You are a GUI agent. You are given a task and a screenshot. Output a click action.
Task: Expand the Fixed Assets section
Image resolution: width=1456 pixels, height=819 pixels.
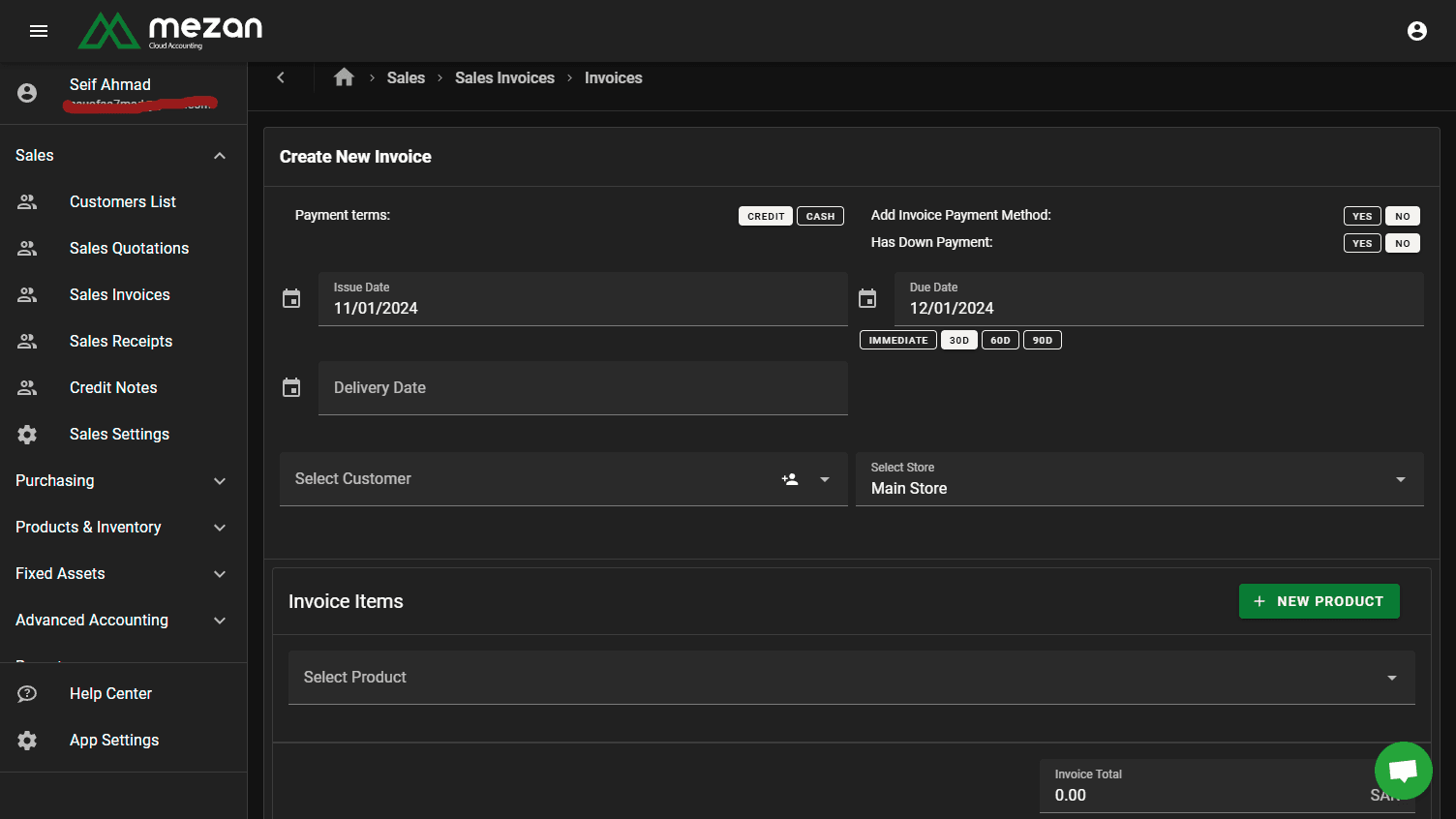[220, 574]
